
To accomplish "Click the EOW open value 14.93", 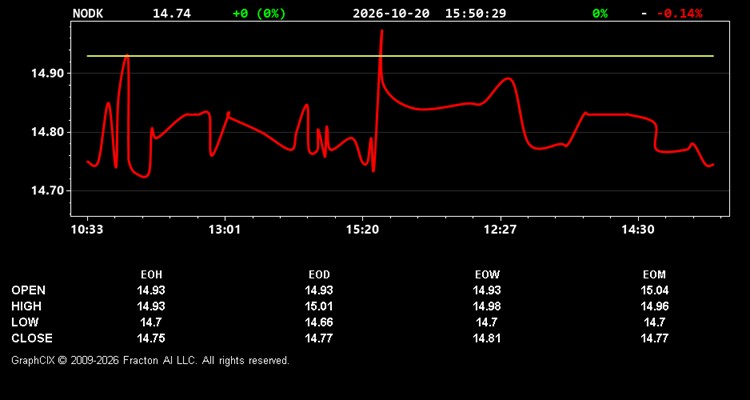I will point(487,290).
